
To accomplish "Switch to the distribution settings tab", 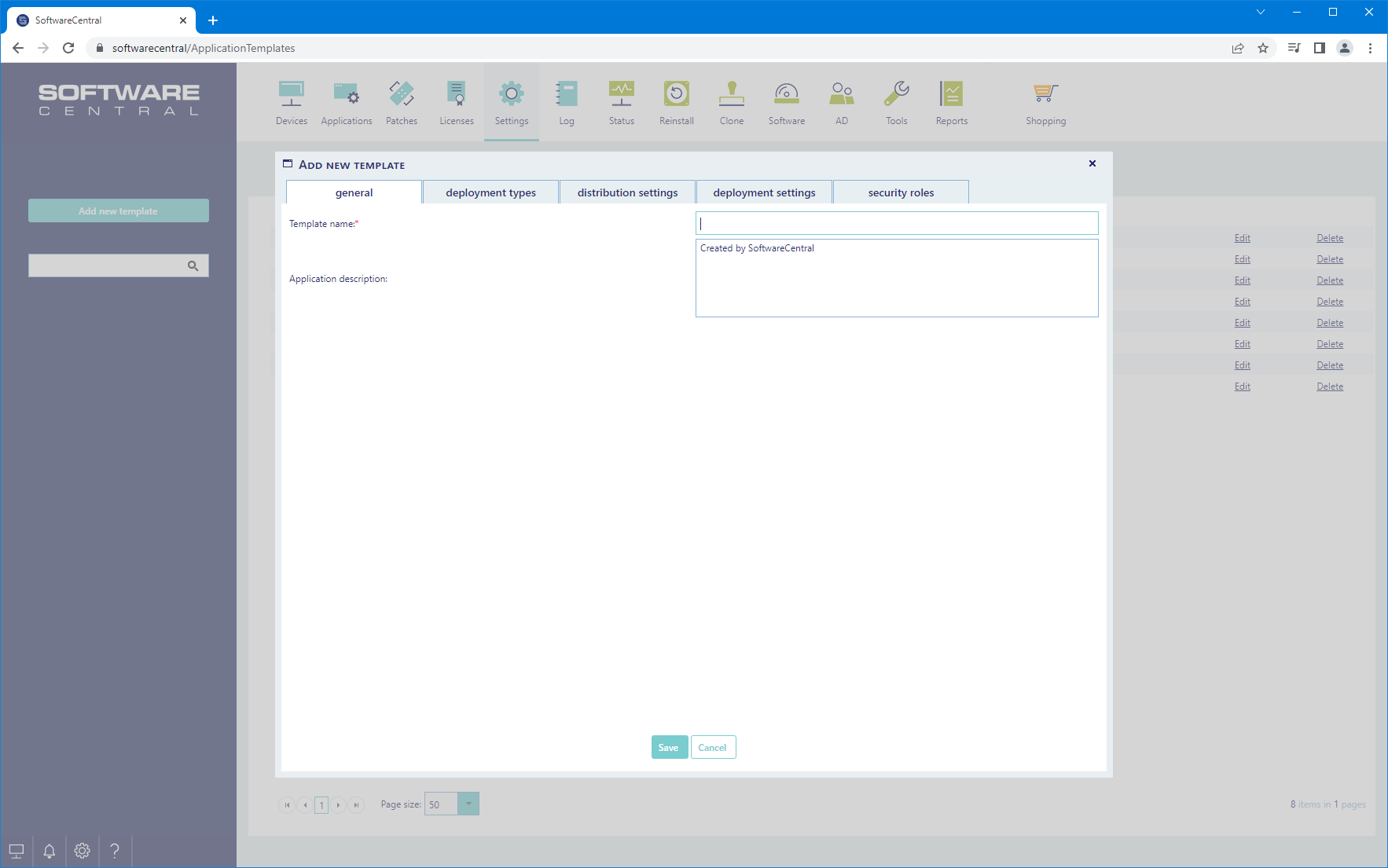I will point(627,192).
